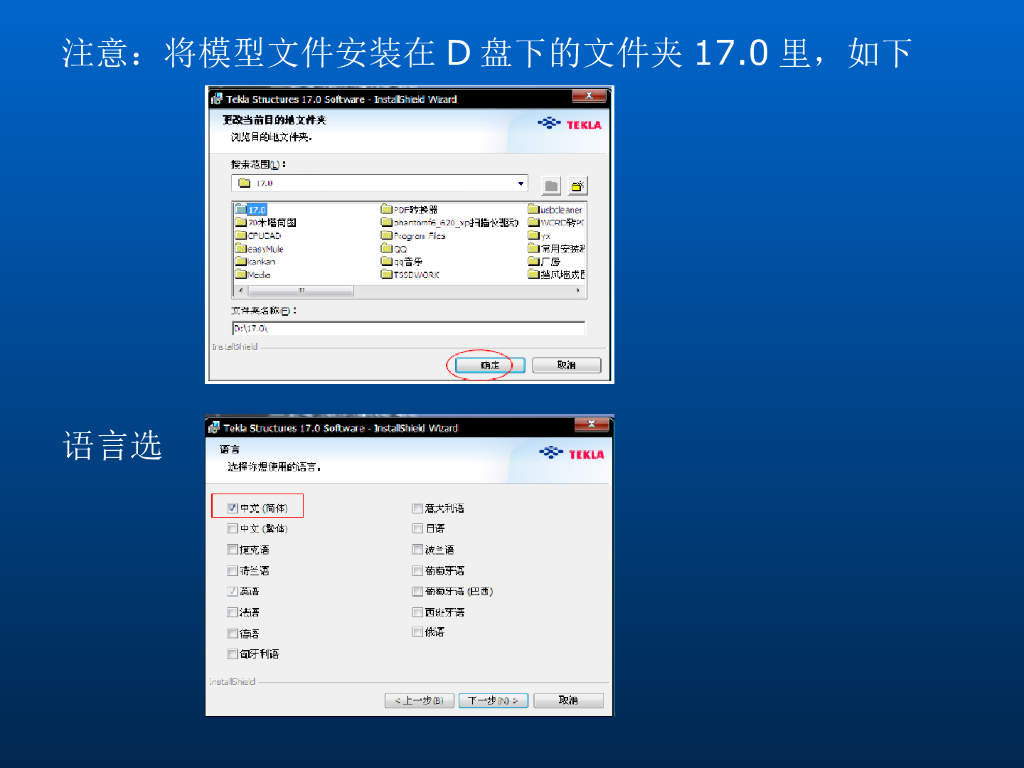
Task: Select the kankan folder
Action: point(255,262)
